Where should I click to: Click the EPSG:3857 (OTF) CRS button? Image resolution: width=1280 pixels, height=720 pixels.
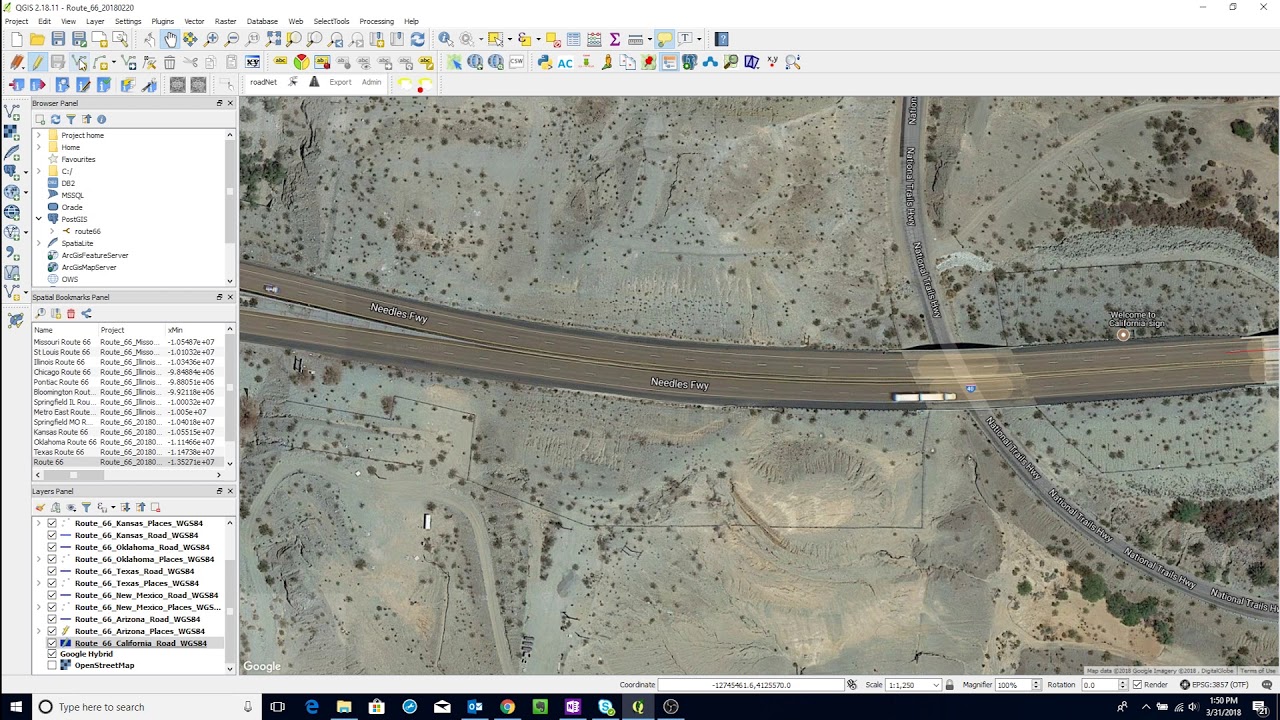click(x=1213, y=685)
